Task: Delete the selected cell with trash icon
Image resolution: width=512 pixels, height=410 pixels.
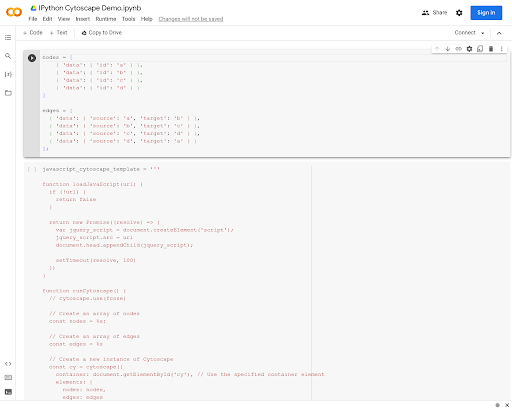Action: pos(491,49)
